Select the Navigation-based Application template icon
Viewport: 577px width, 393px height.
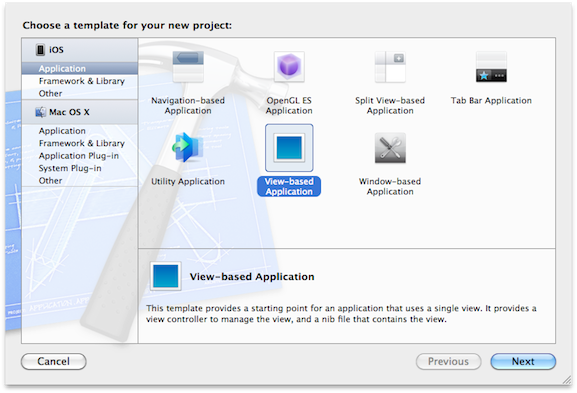click(x=188, y=67)
